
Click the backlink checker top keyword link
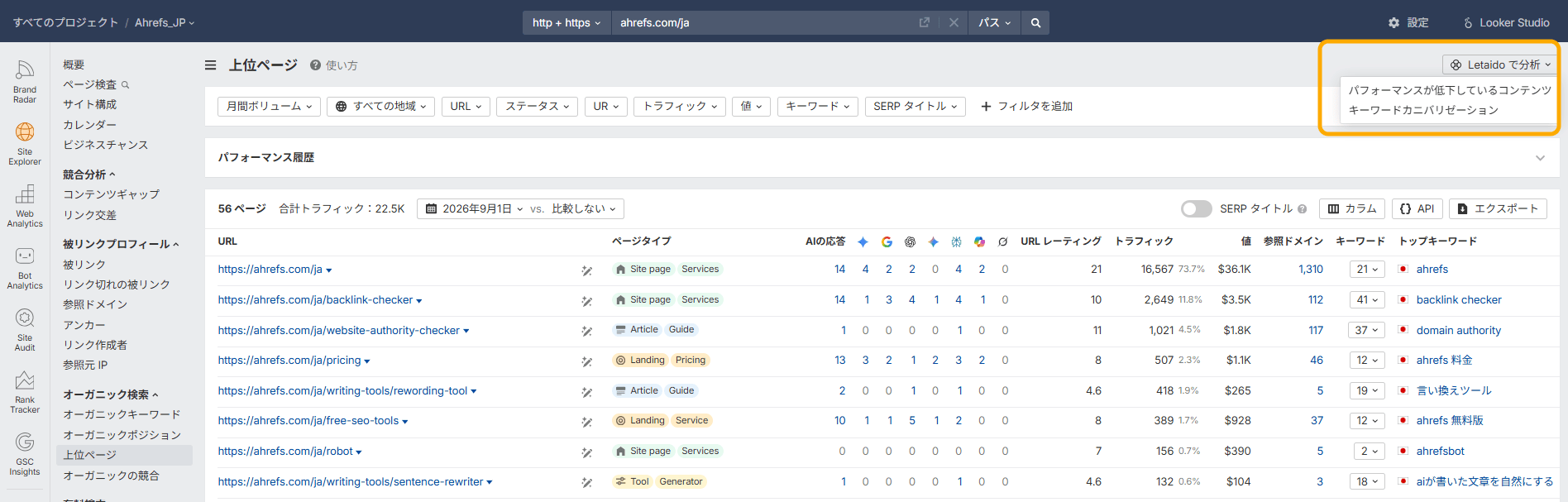pyautogui.click(x=1459, y=299)
